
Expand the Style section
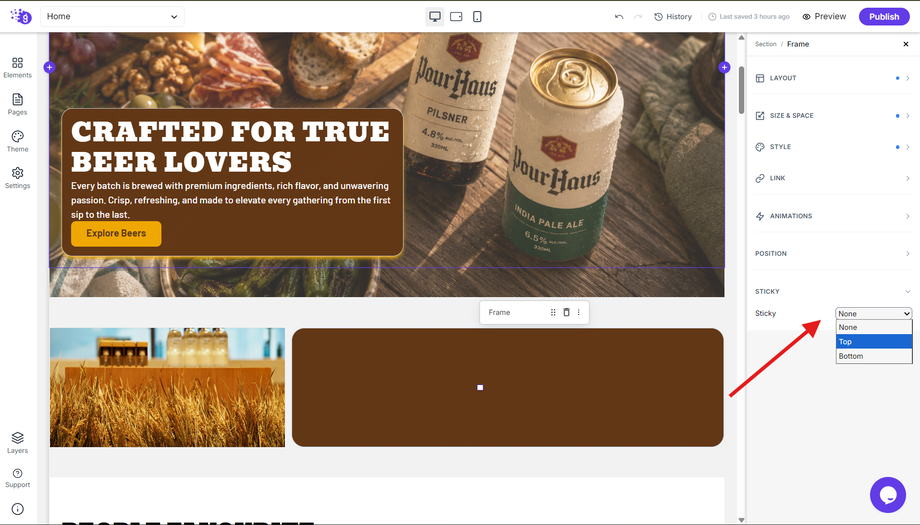coord(833,147)
